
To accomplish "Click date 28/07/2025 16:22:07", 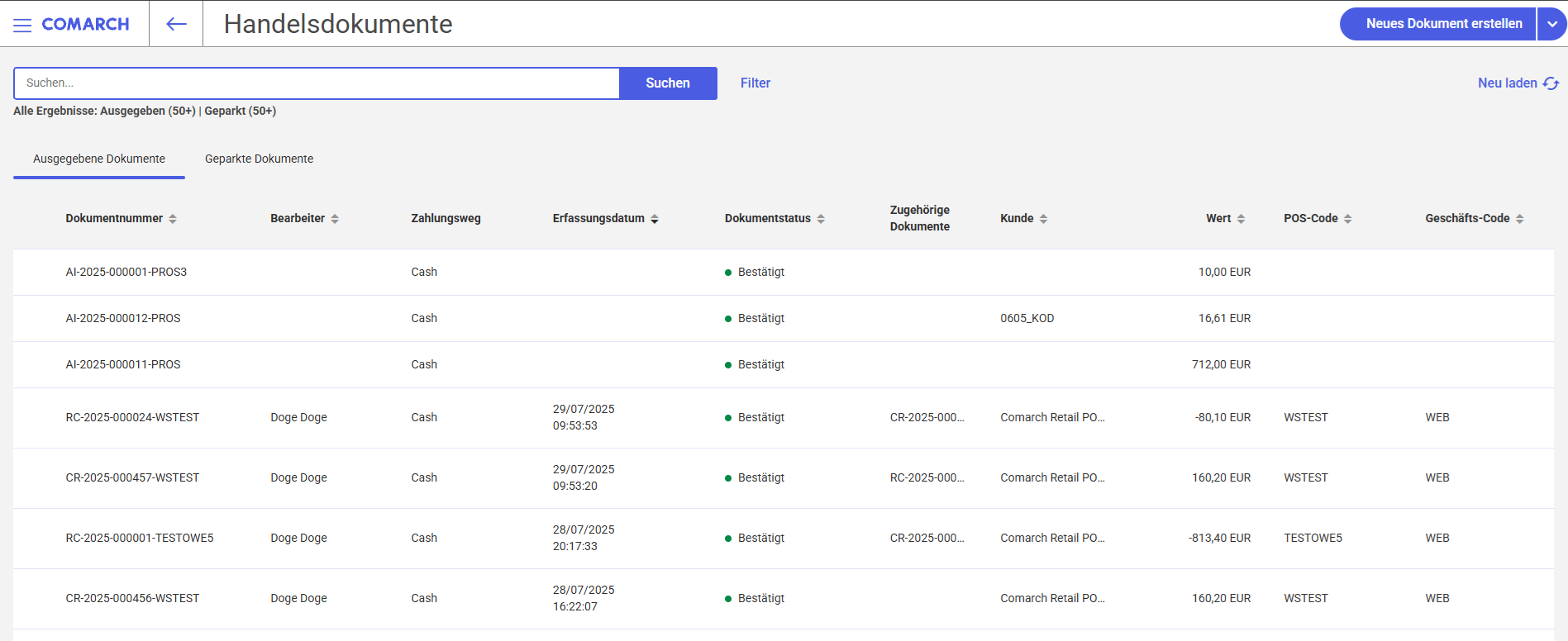I will click(x=584, y=598).
